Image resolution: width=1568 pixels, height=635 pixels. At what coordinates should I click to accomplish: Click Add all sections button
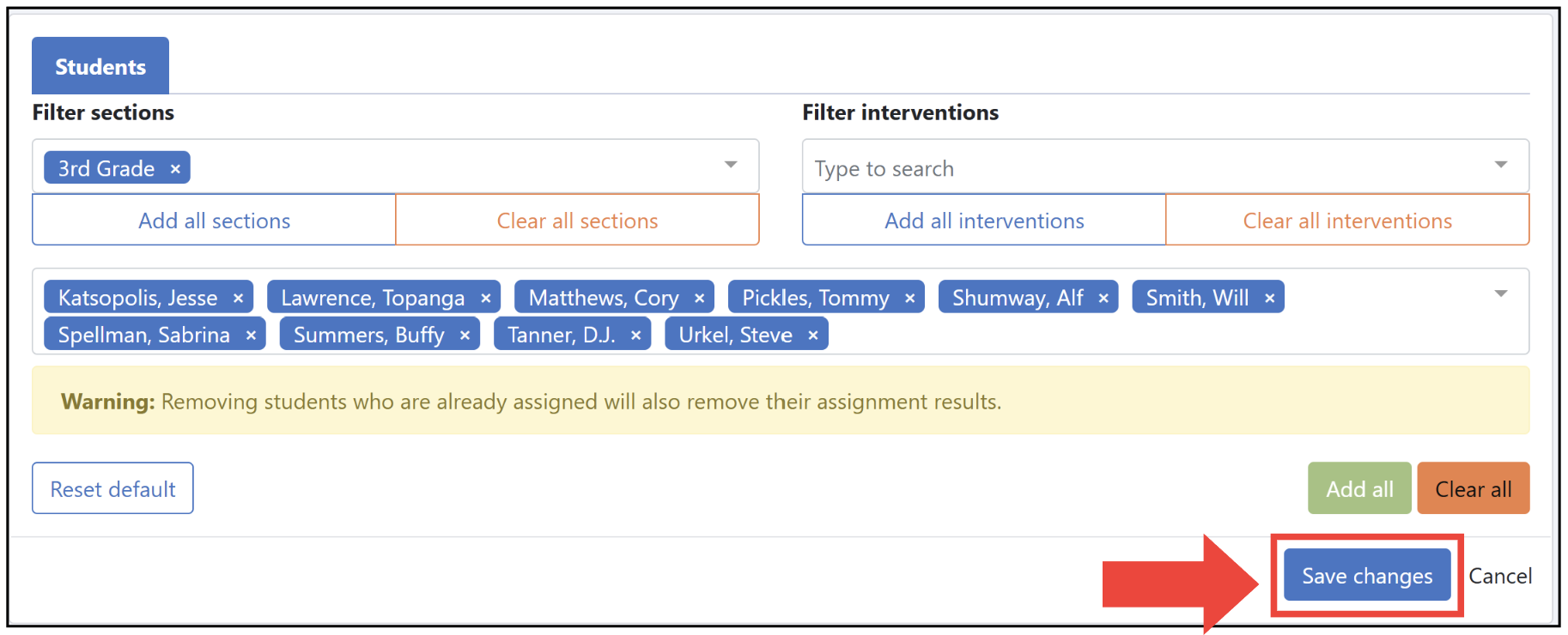point(214,221)
